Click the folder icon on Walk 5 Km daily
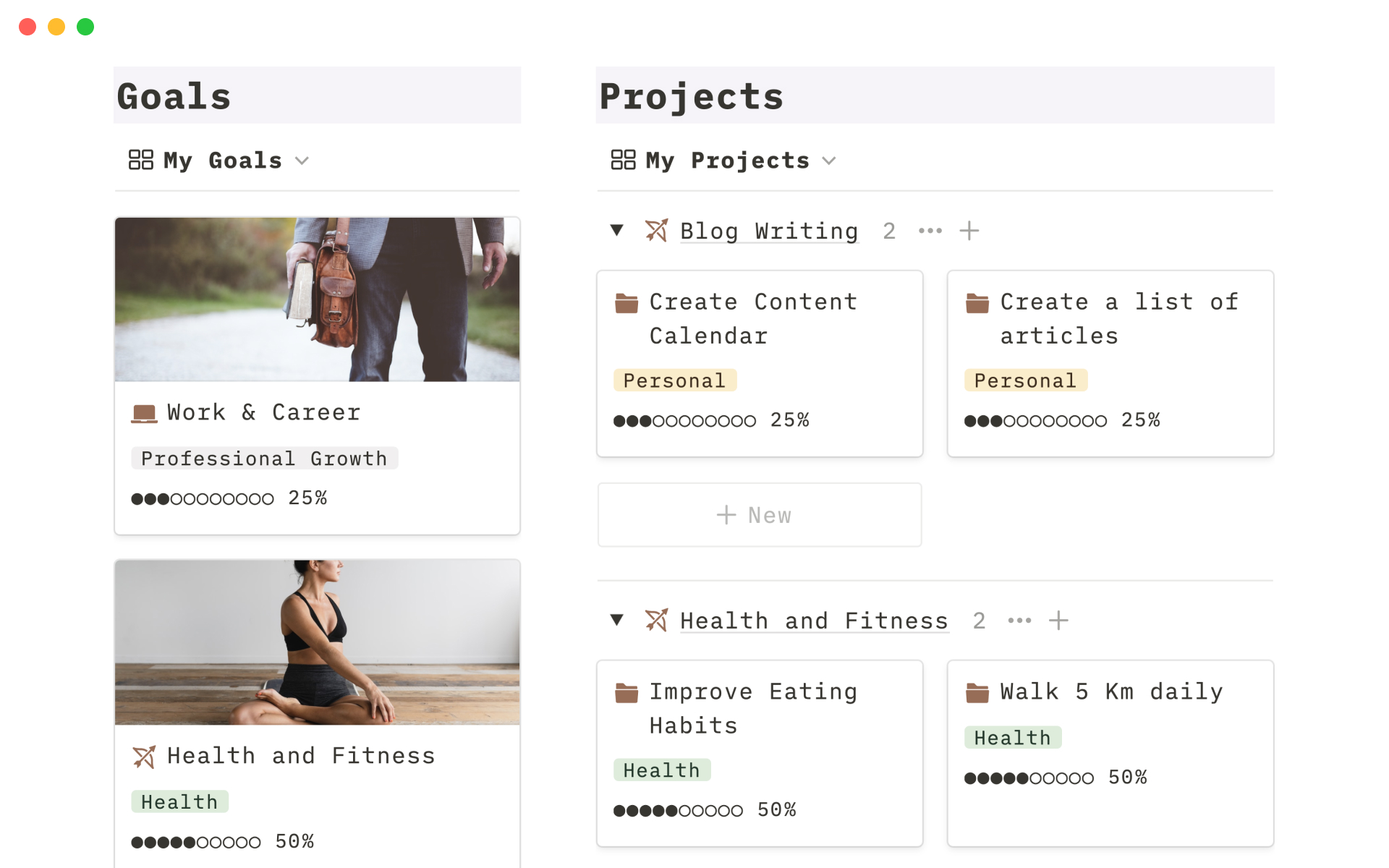The width and height of the screenshot is (1389, 868). point(977,693)
